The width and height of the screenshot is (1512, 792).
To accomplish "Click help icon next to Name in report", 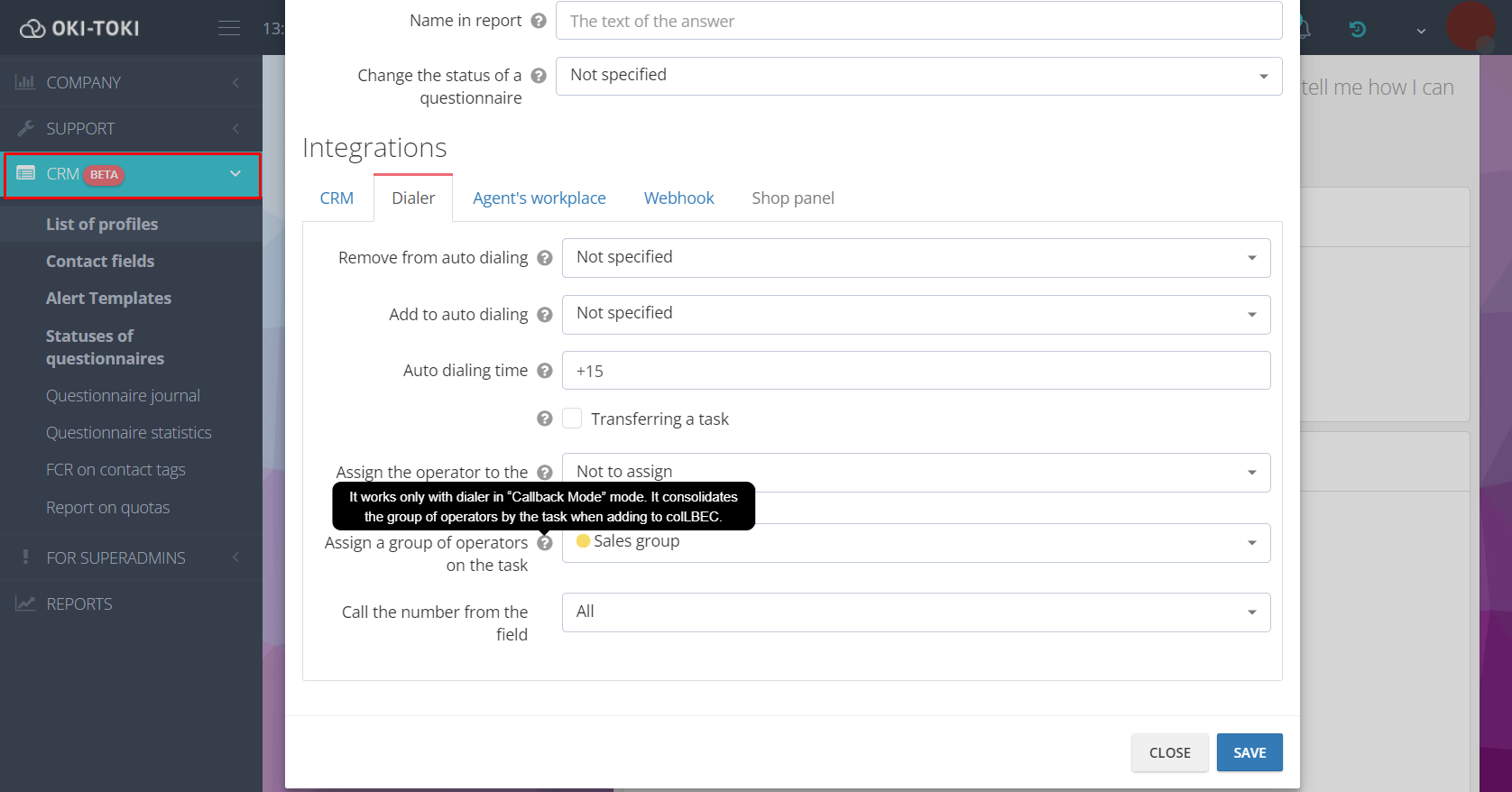I will click(539, 21).
